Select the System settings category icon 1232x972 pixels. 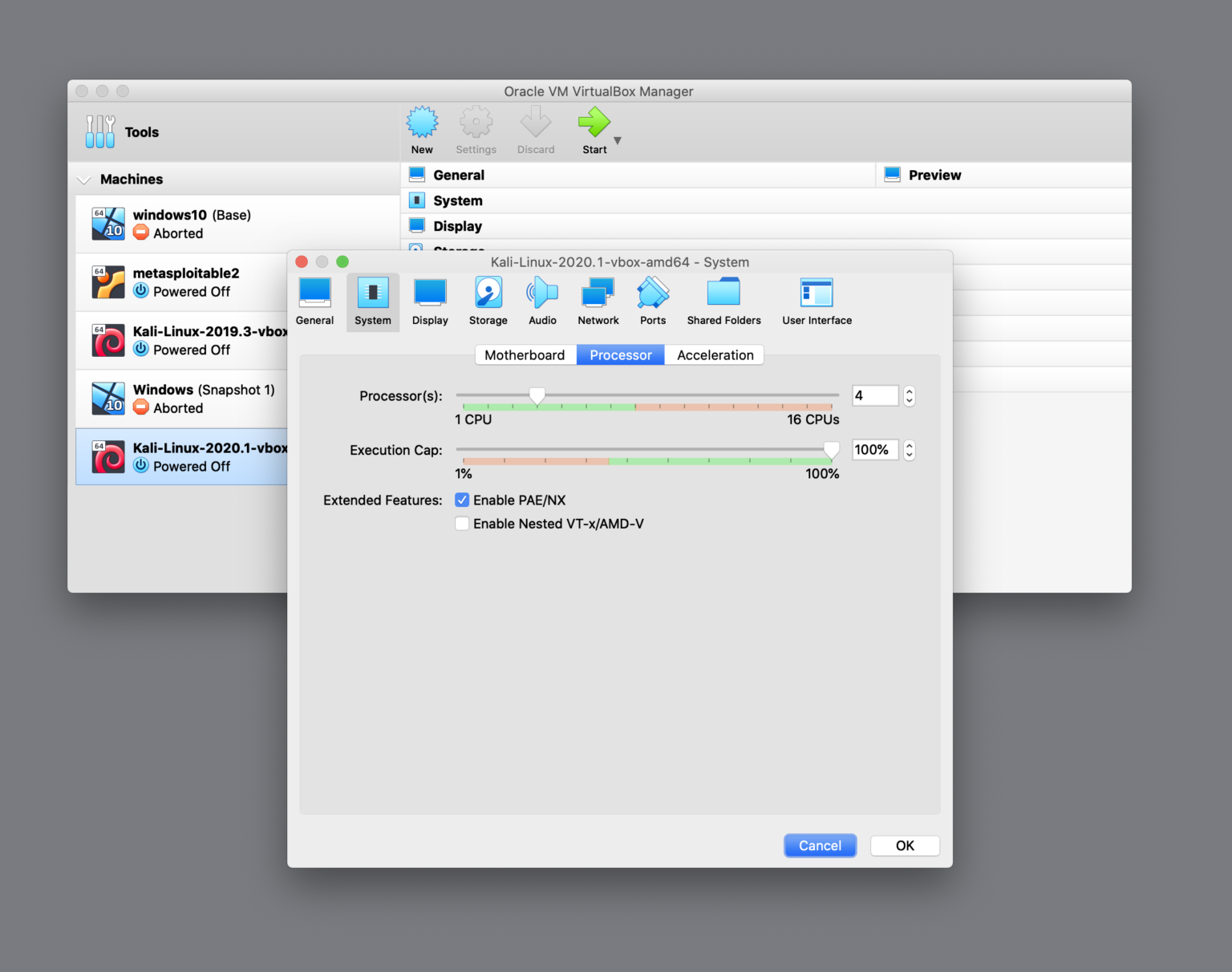[x=373, y=293]
